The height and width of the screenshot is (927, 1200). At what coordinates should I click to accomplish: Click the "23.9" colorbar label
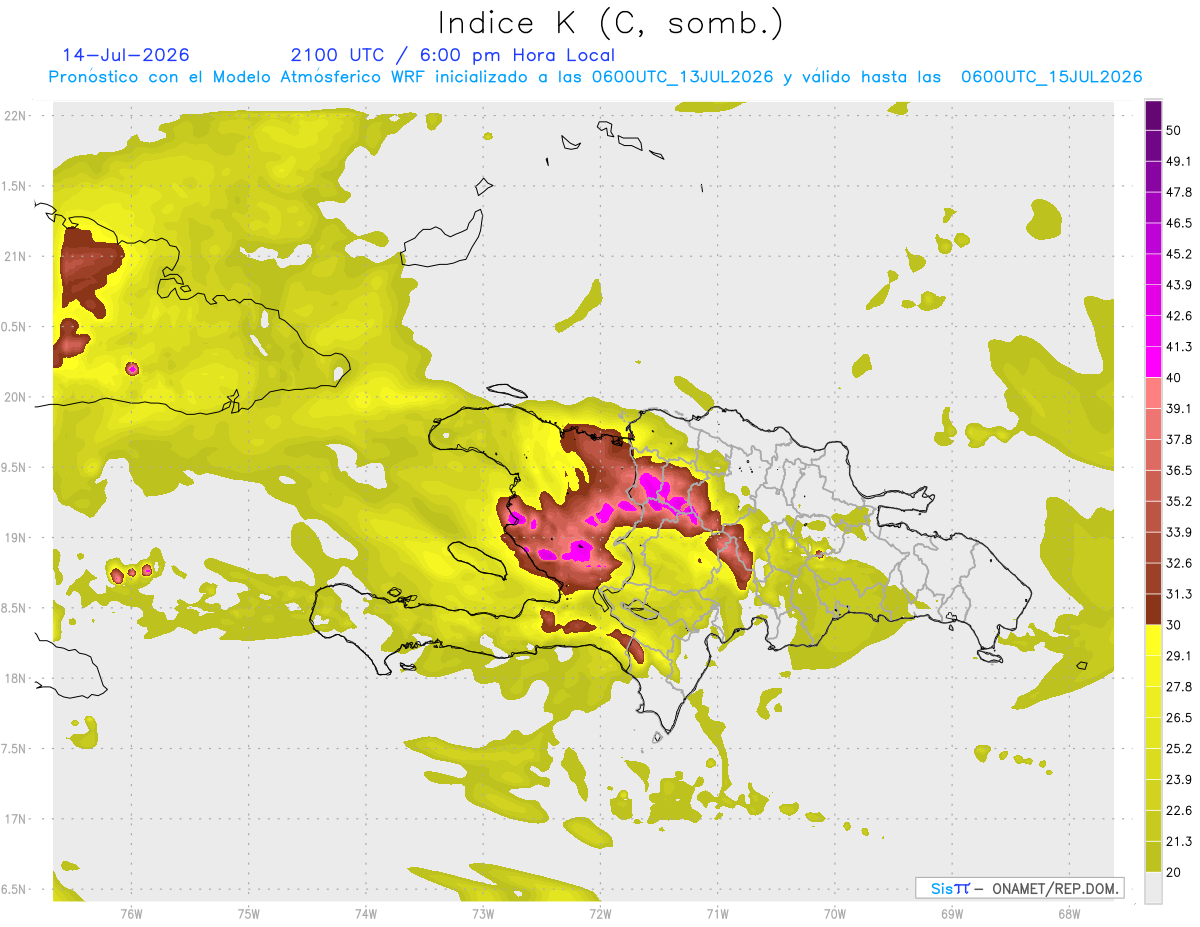[1179, 779]
